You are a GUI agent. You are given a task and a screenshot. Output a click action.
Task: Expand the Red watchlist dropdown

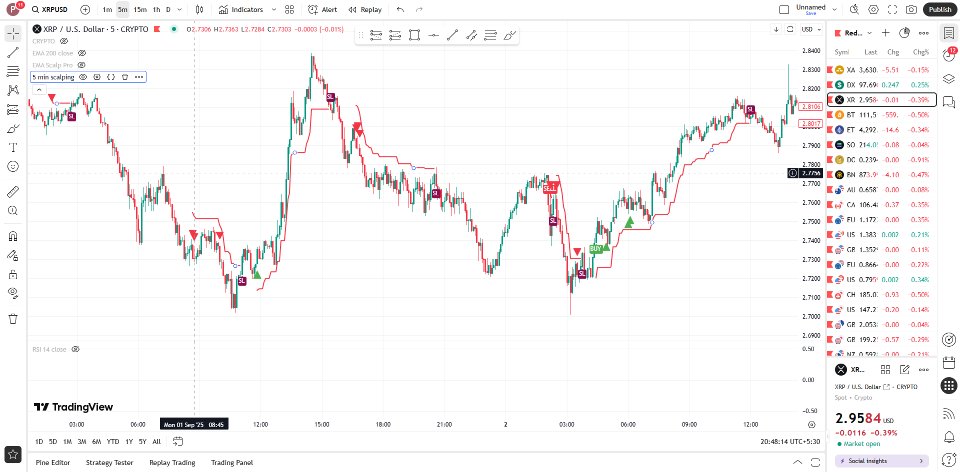click(869, 33)
